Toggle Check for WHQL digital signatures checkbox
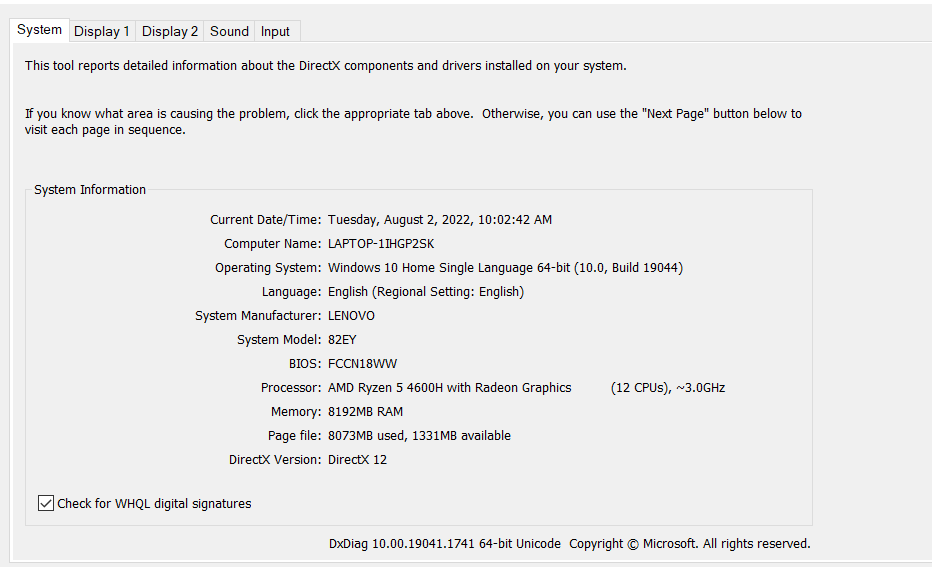 point(46,504)
